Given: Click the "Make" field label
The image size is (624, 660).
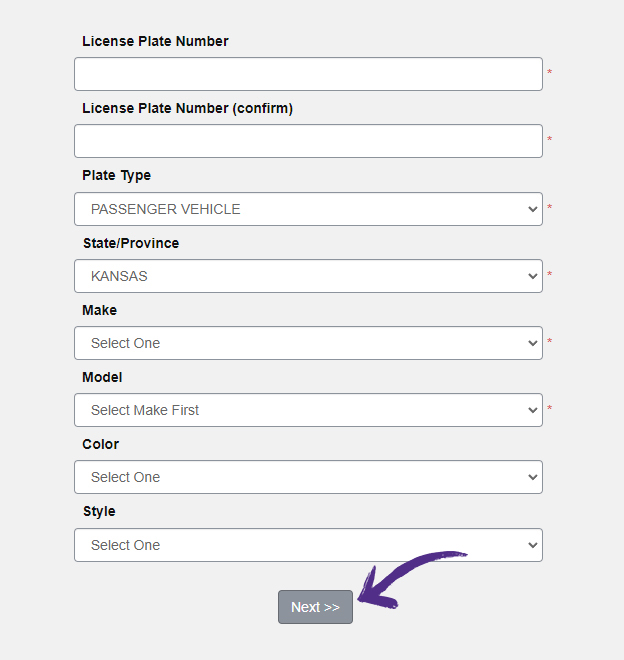Looking at the screenshot, I should 99,310.
